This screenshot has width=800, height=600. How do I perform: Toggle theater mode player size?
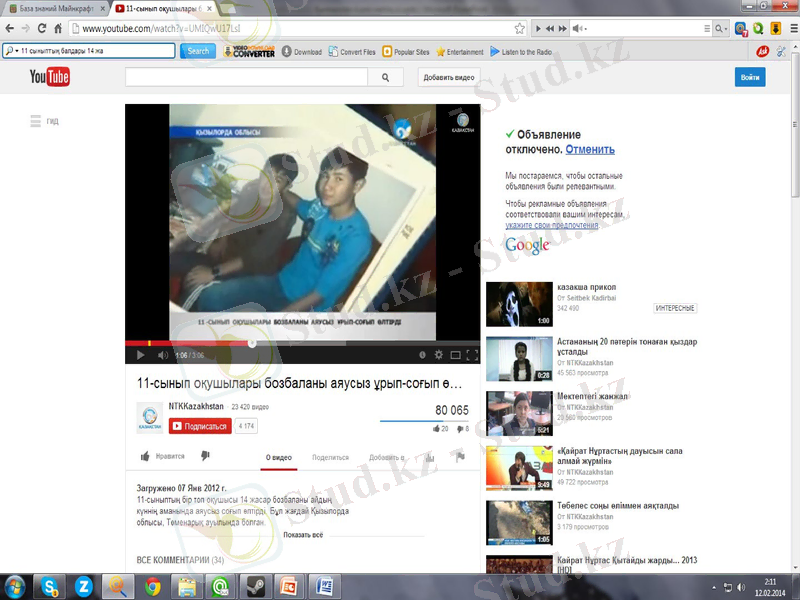[455, 355]
